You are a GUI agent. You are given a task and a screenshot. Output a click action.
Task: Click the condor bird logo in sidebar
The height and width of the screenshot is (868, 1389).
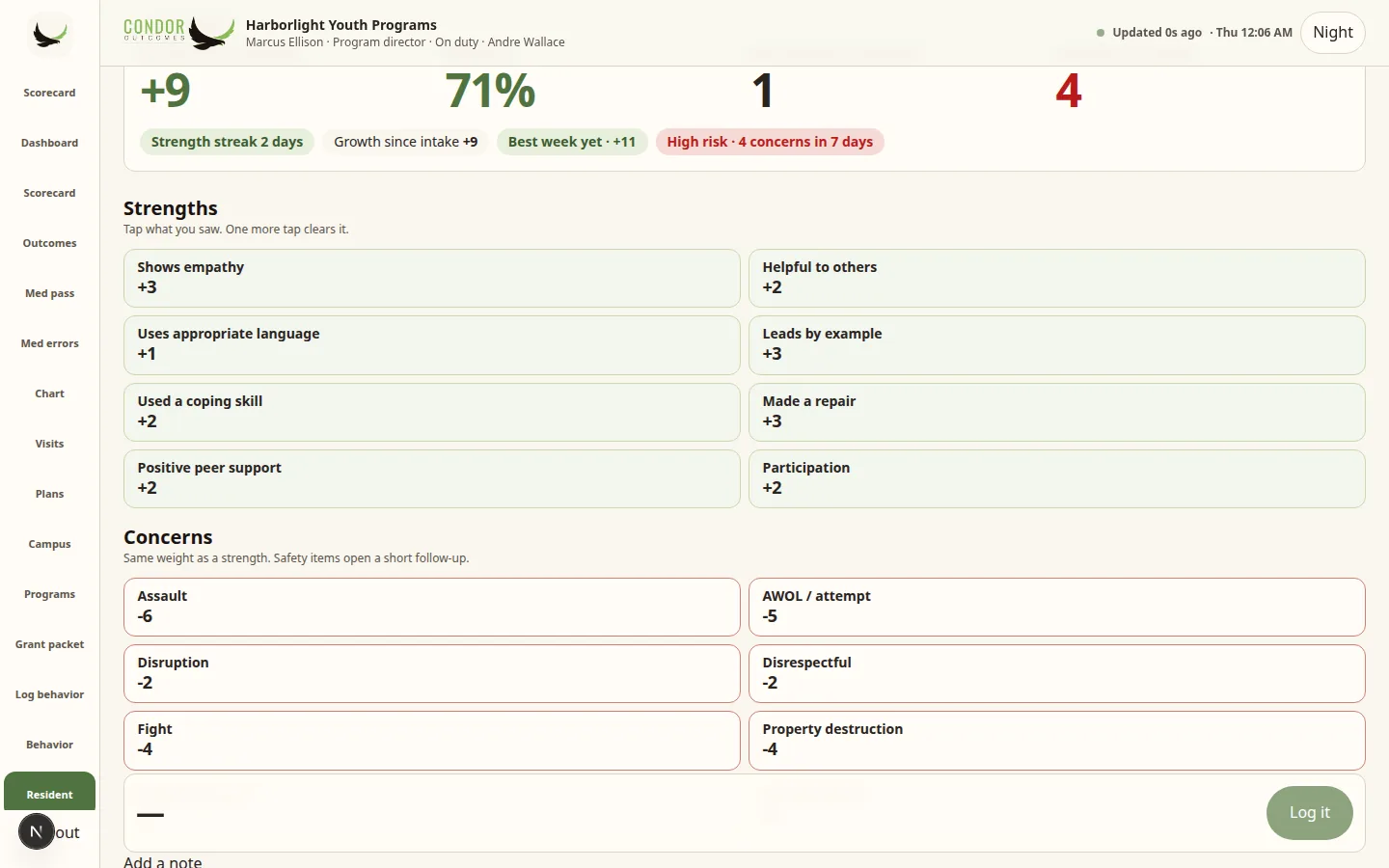click(x=49, y=34)
